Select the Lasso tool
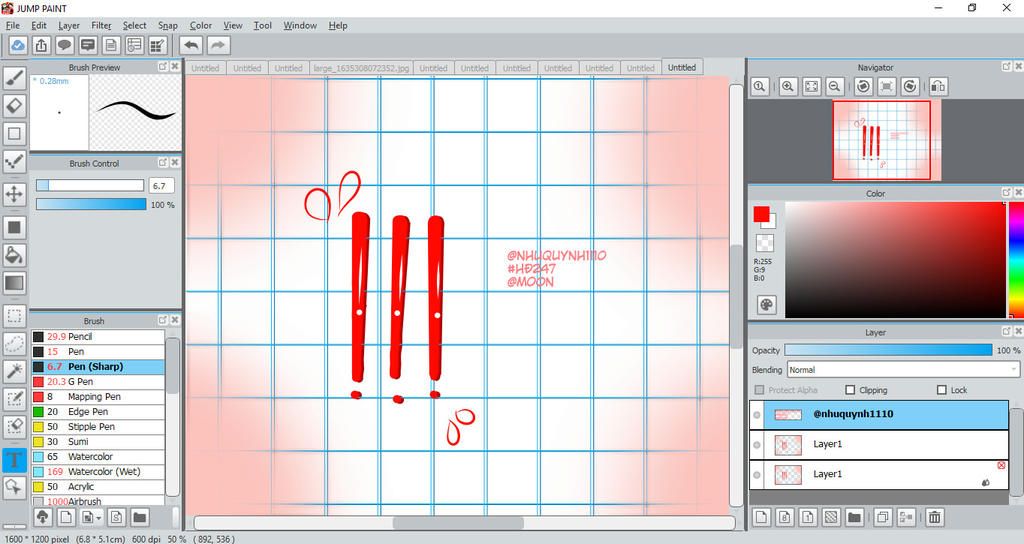The height and width of the screenshot is (544, 1024). [14, 344]
